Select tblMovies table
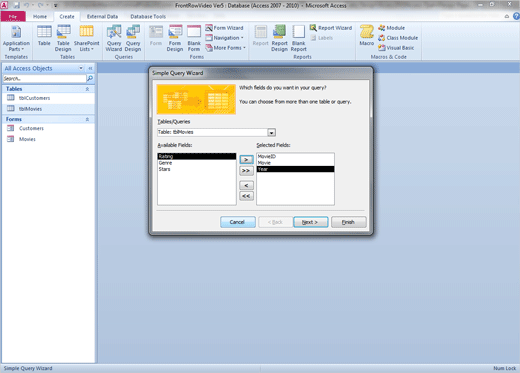520x373 pixels. click(49, 109)
